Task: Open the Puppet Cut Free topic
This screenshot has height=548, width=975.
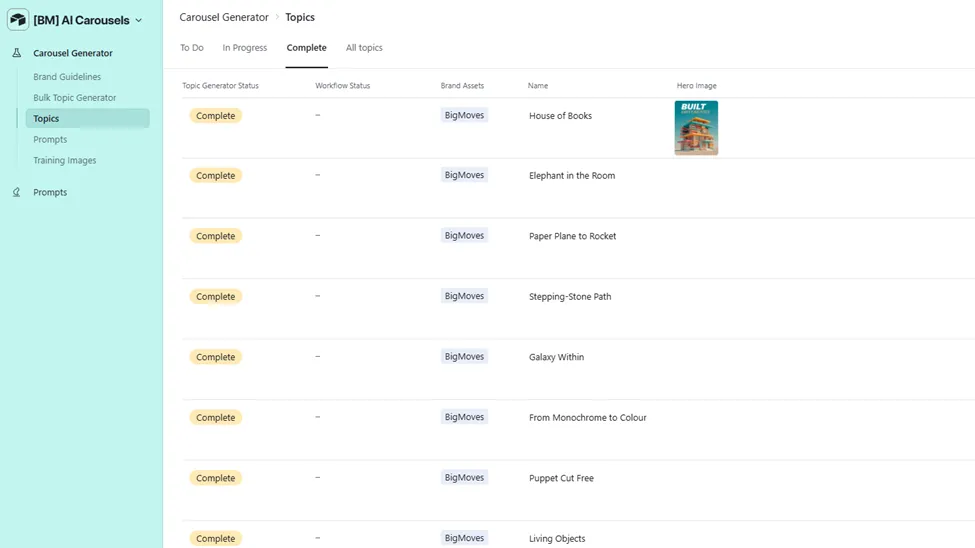Action: (561, 478)
